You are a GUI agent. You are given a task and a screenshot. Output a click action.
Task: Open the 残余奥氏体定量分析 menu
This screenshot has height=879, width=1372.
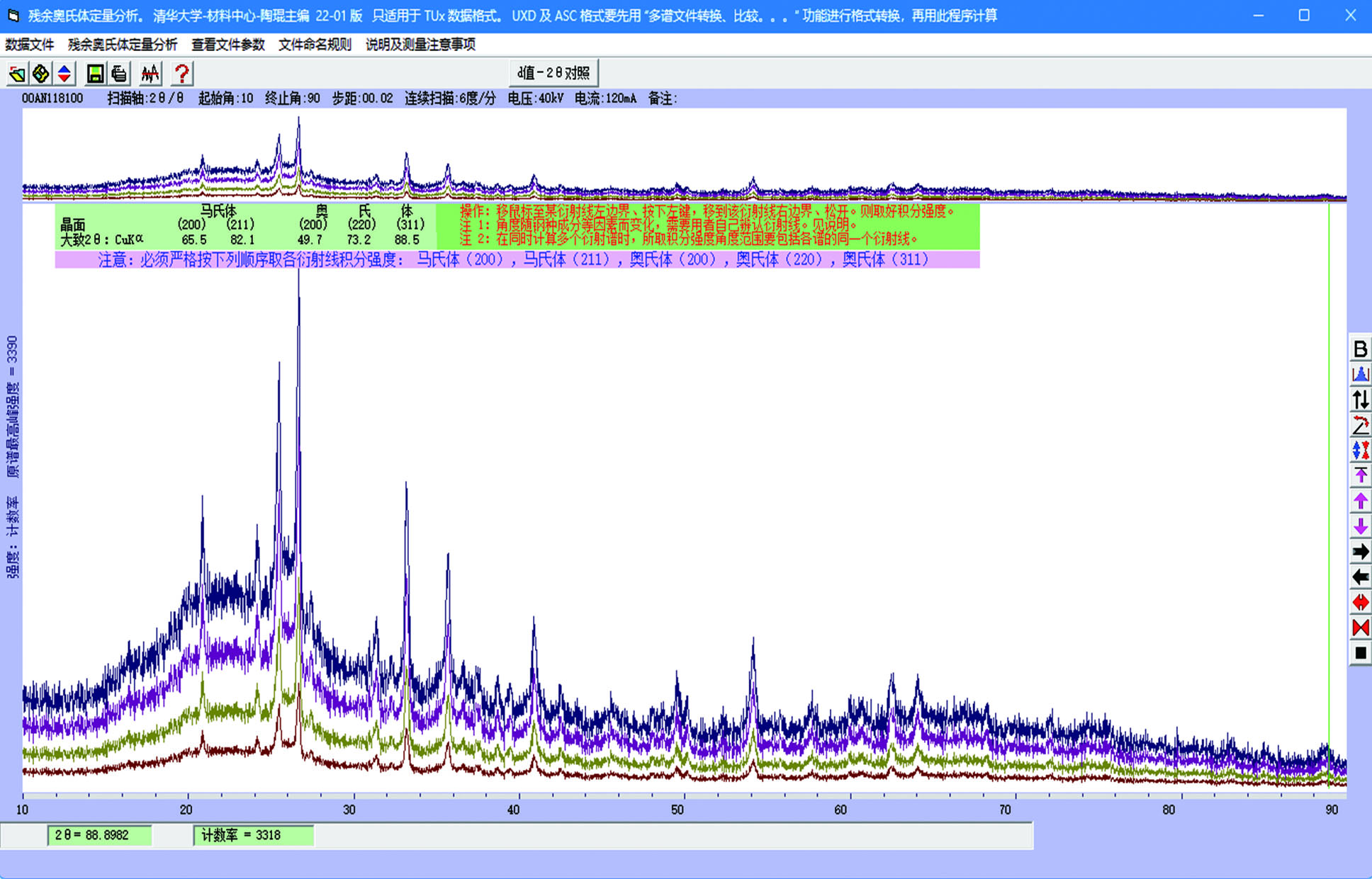click(x=123, y=45)
